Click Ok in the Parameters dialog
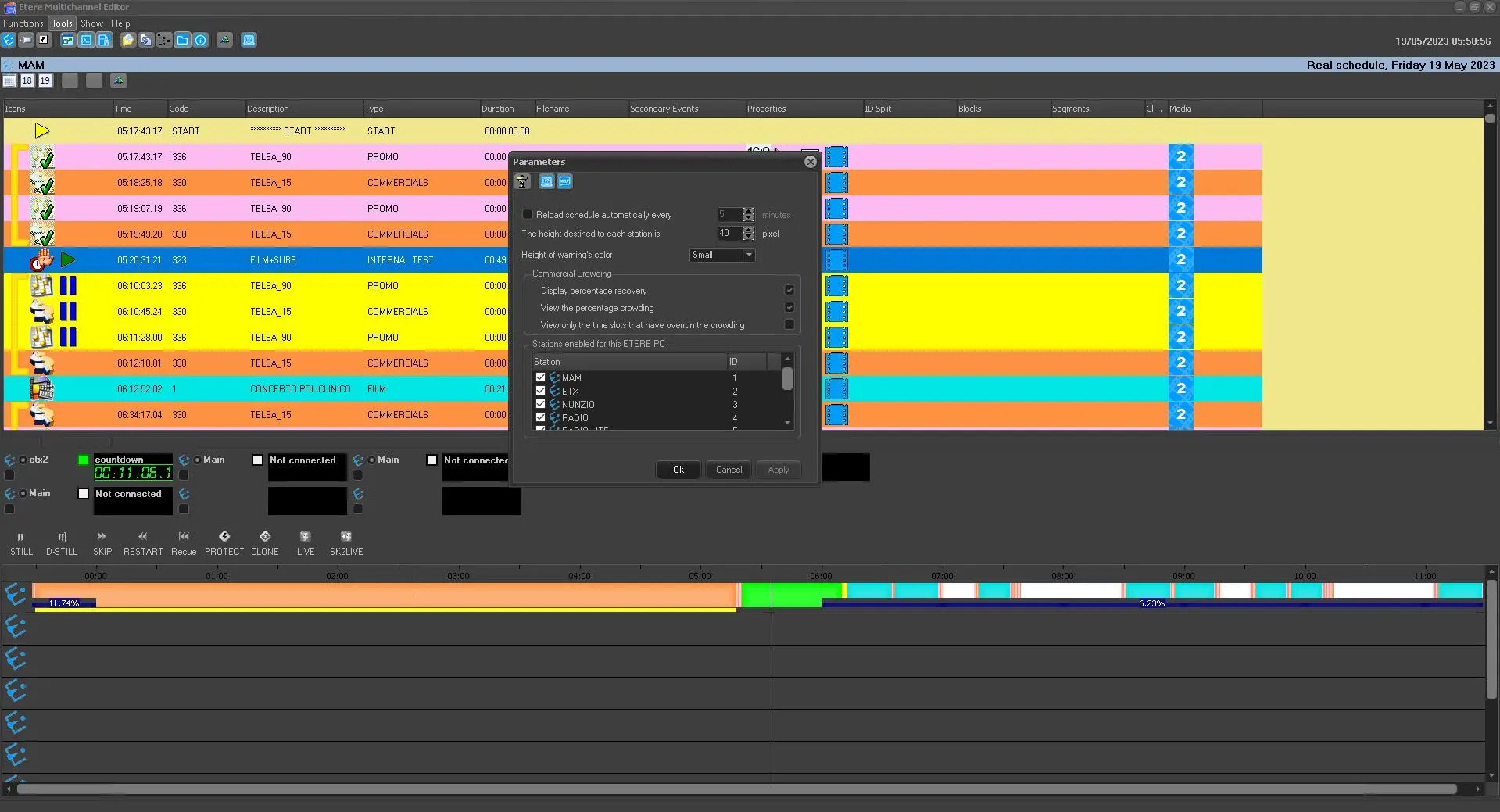 pos(678,470)
